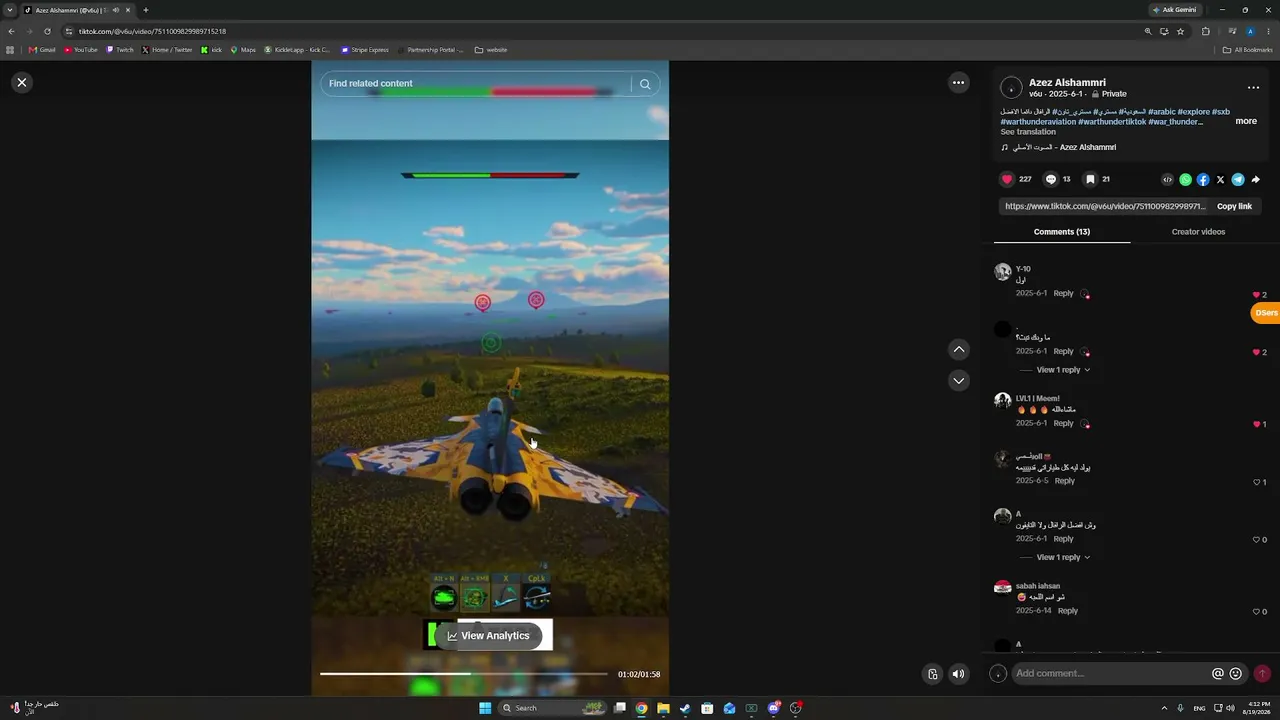Open the emoji picker in comment box
This screenshot has height=720, width=1280.
coord(1236,674)
